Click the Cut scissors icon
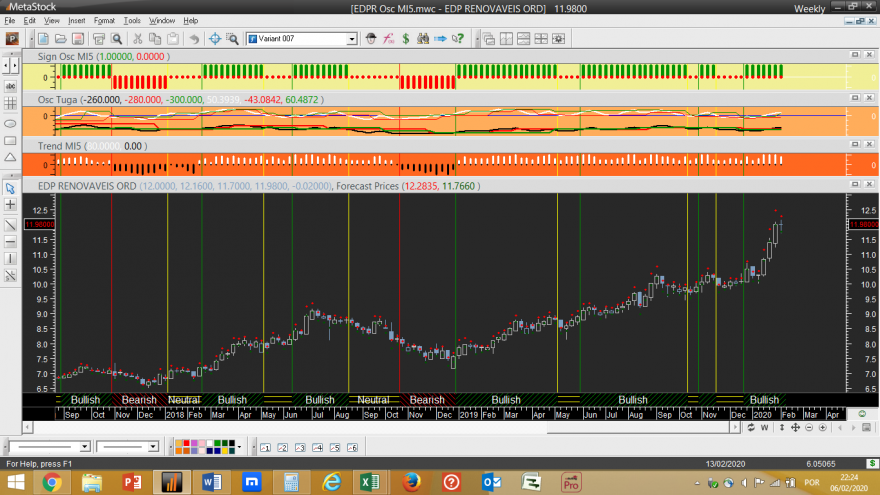 click(138, 39)
